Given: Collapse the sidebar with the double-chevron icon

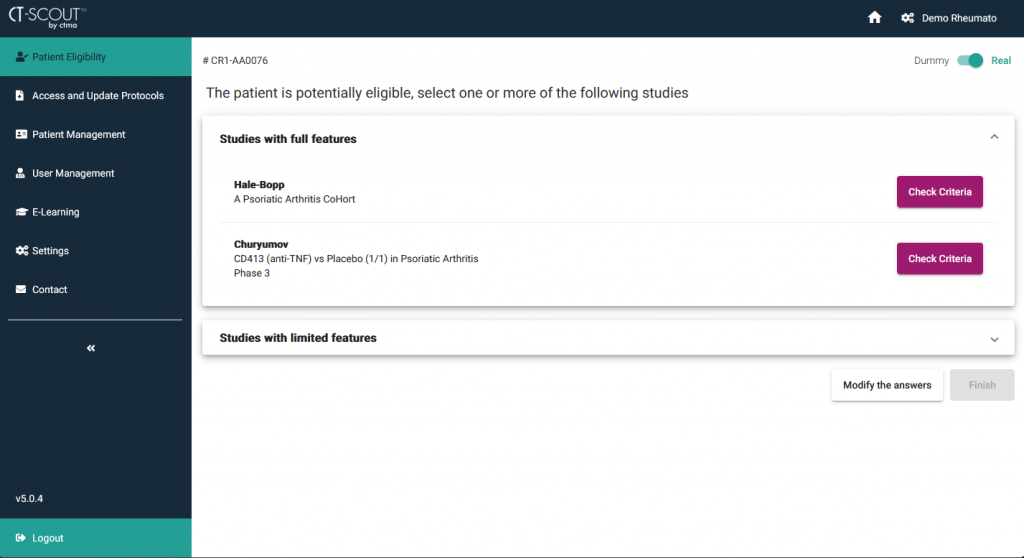Looking at the screenshot, I should tap(91, 348).
